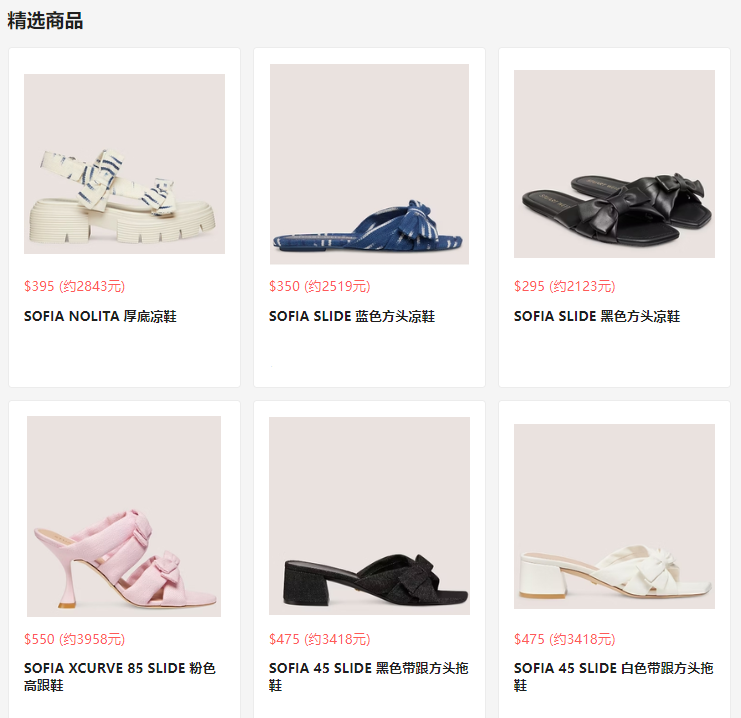Click the SOFIA 45 SLIDE 白色带跟方头拖鞋 title
This screenshot has width=741, height=718.
613,676
